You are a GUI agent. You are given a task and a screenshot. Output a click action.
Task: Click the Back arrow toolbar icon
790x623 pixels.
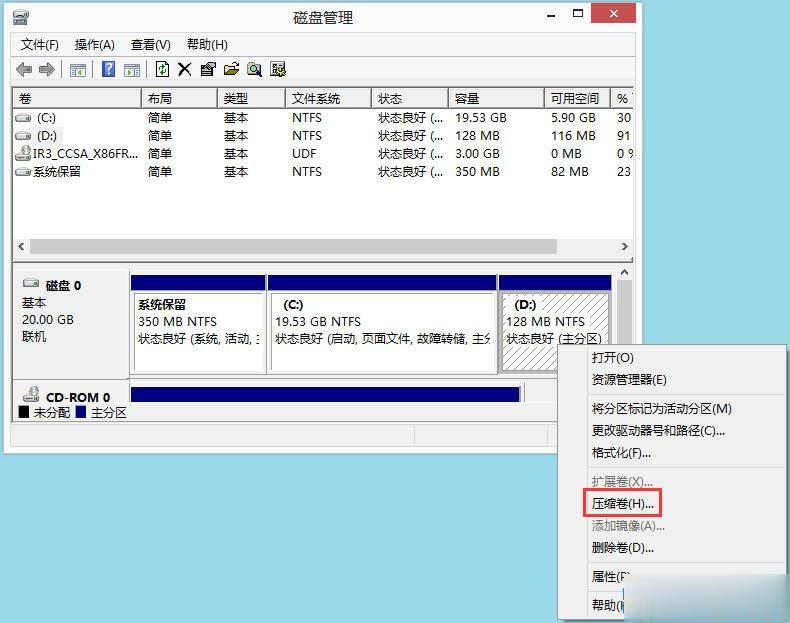(24, 70)
